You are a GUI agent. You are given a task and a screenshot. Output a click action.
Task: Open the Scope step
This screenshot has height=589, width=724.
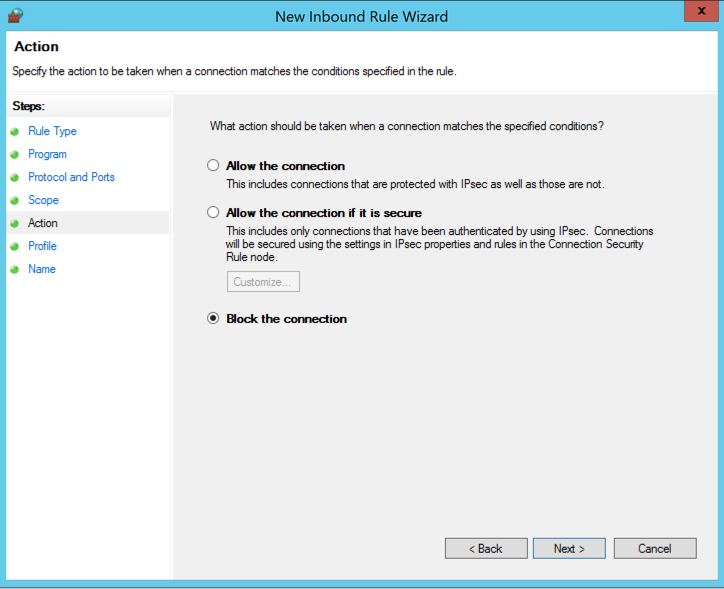click(x=43, y=200)
